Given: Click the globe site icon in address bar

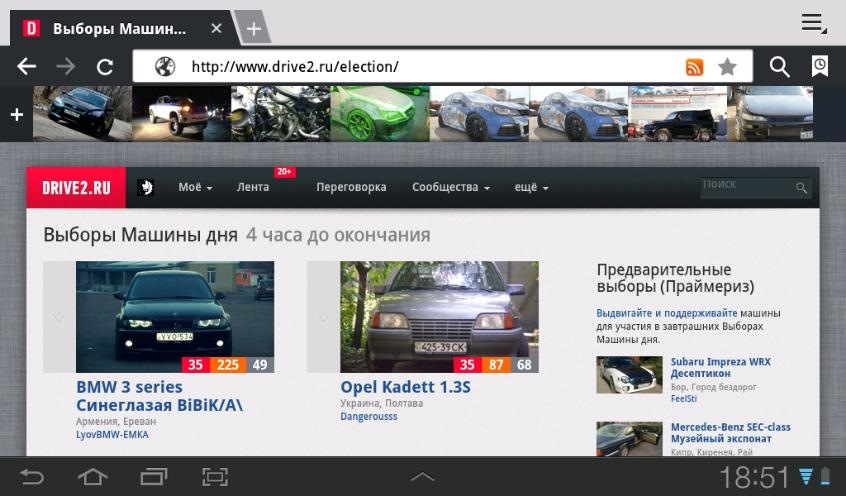Looking at the screenshot, I should [x=165, y=67].
